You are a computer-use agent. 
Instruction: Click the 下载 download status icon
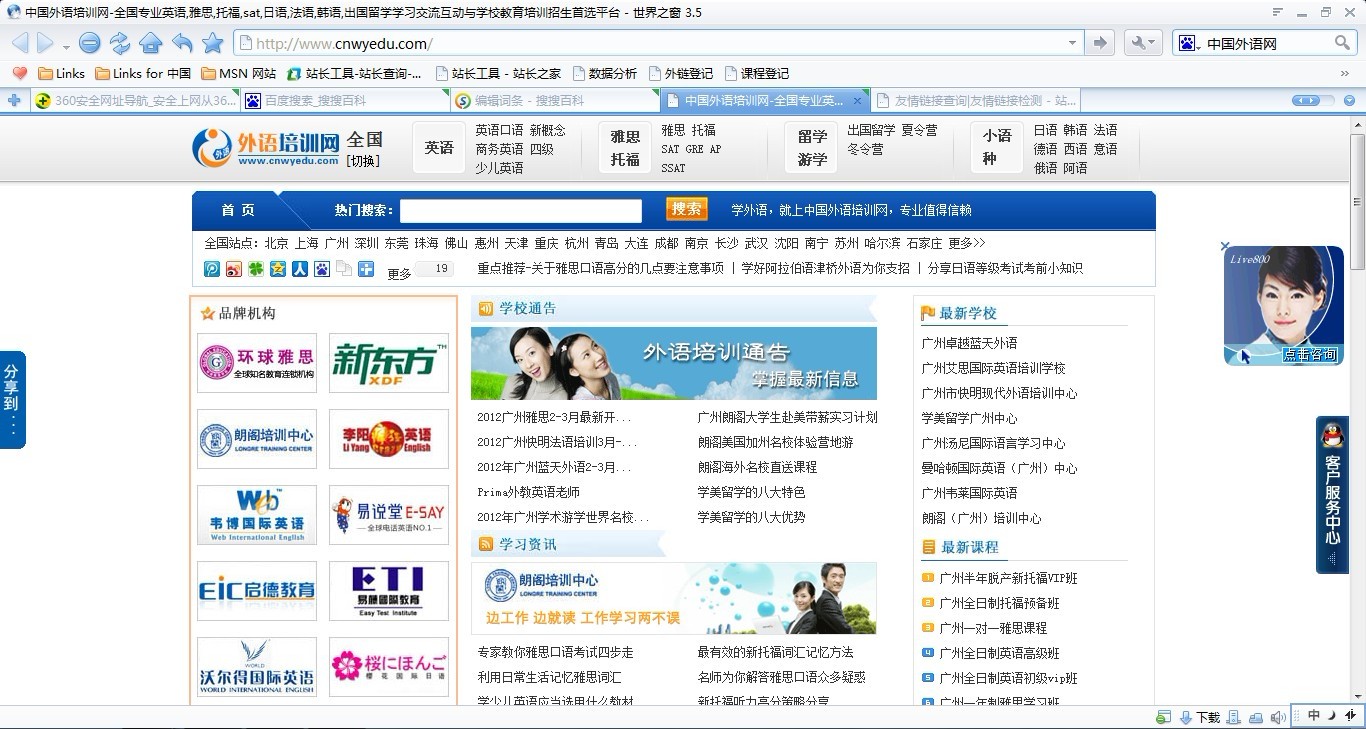pos(1200,717)
